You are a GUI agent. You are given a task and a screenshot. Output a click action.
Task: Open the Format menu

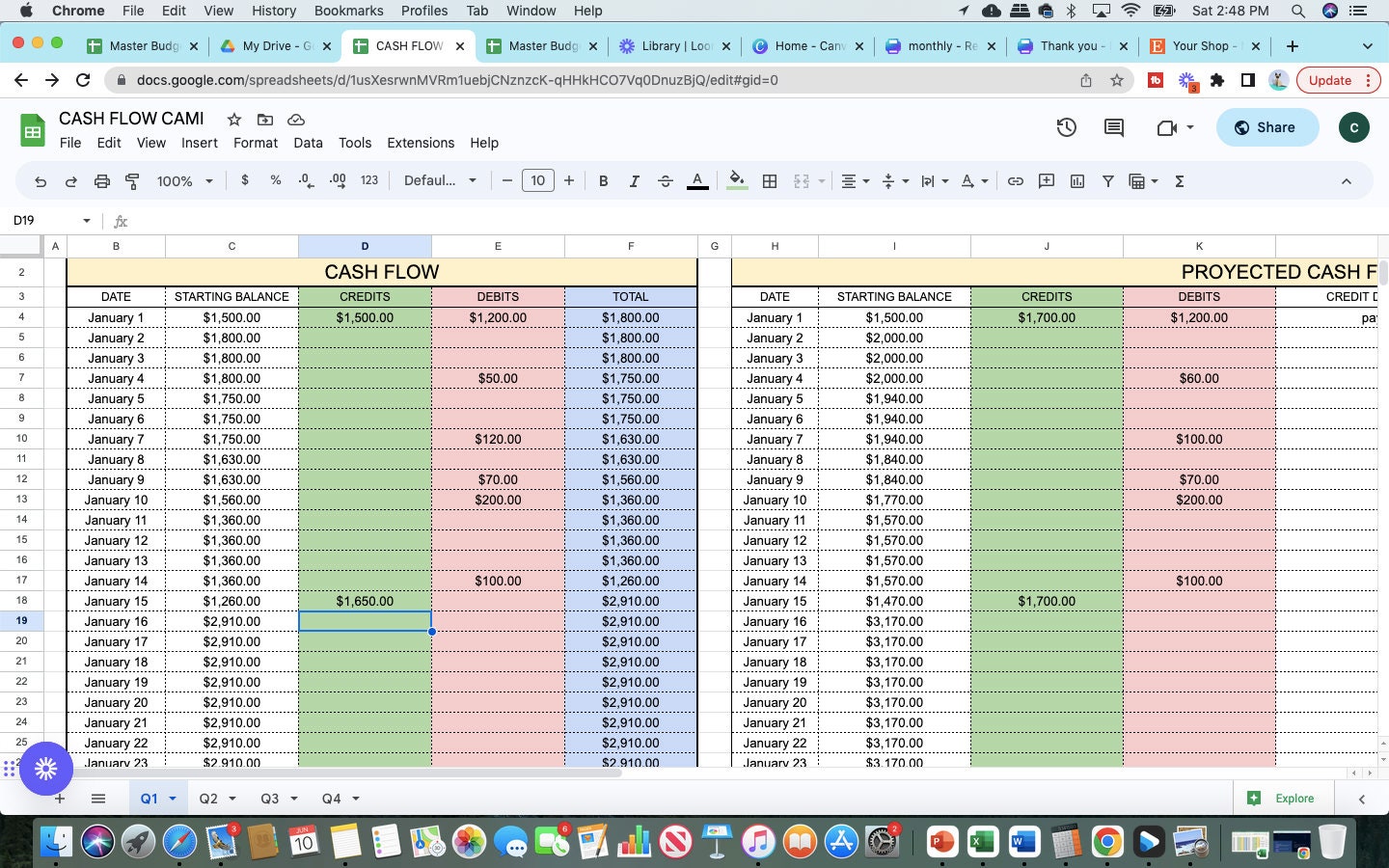(x=255, y=143)
